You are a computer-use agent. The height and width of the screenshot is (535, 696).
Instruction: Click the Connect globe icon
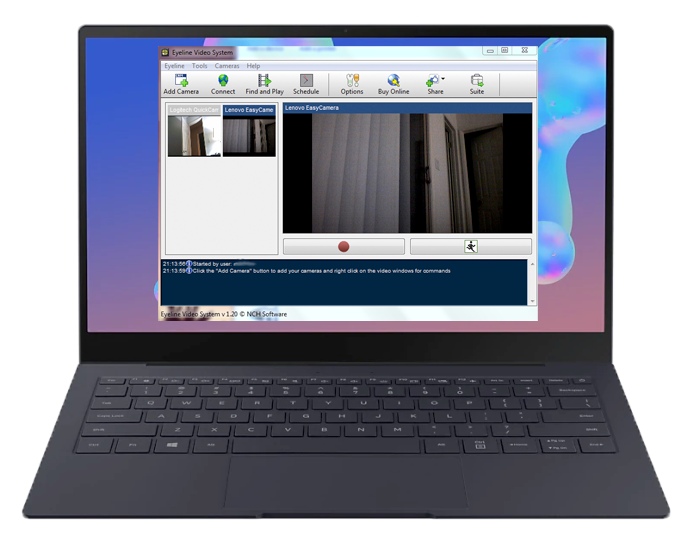click(x=223, y=80)
